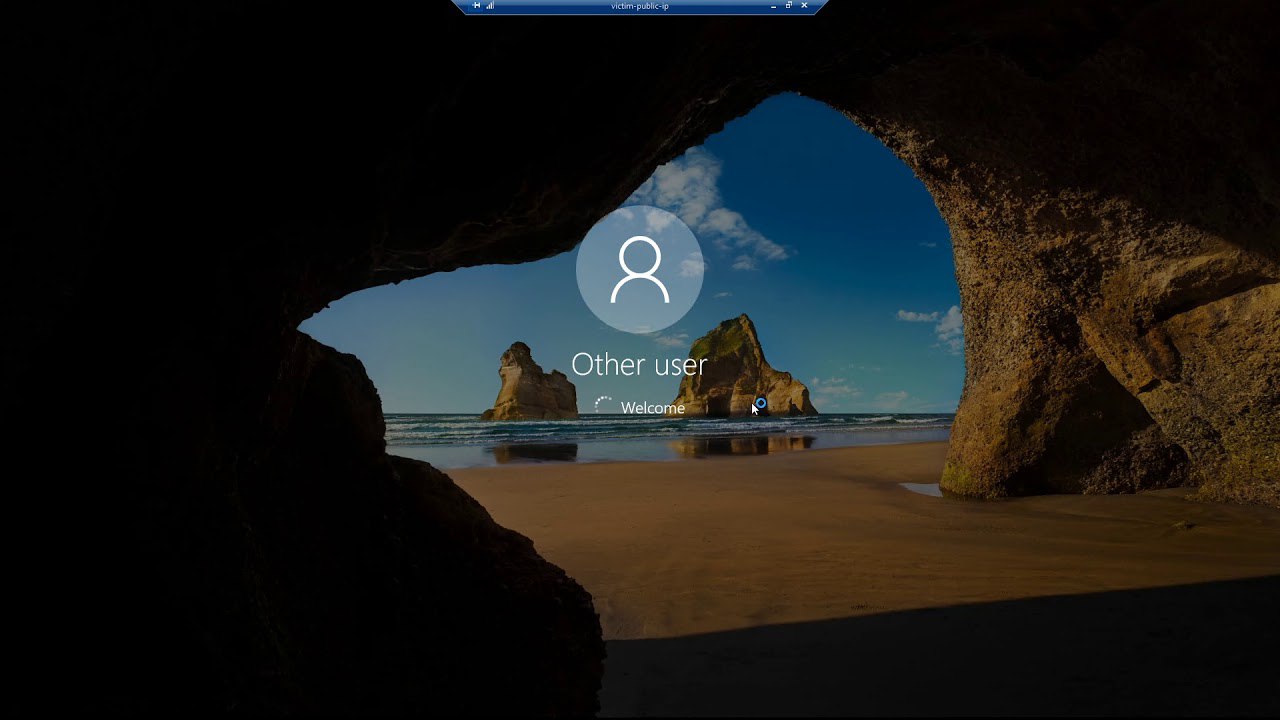
Task: Click the Other user avatar picture
Action: (x=640, y=269)
